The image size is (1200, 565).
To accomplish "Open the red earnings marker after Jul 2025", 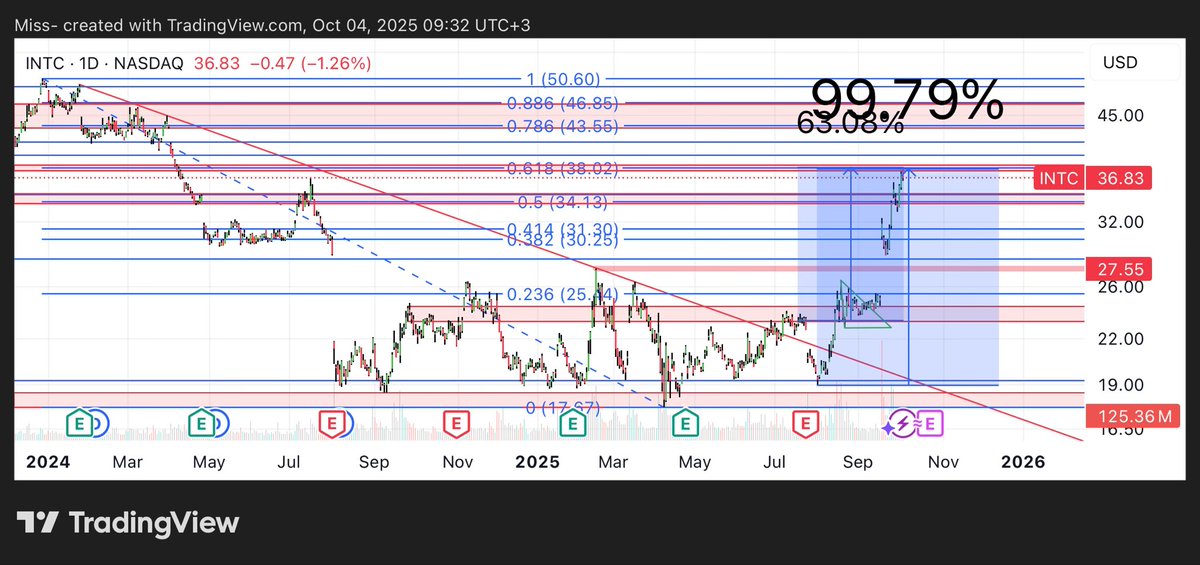I will (804, 423).
